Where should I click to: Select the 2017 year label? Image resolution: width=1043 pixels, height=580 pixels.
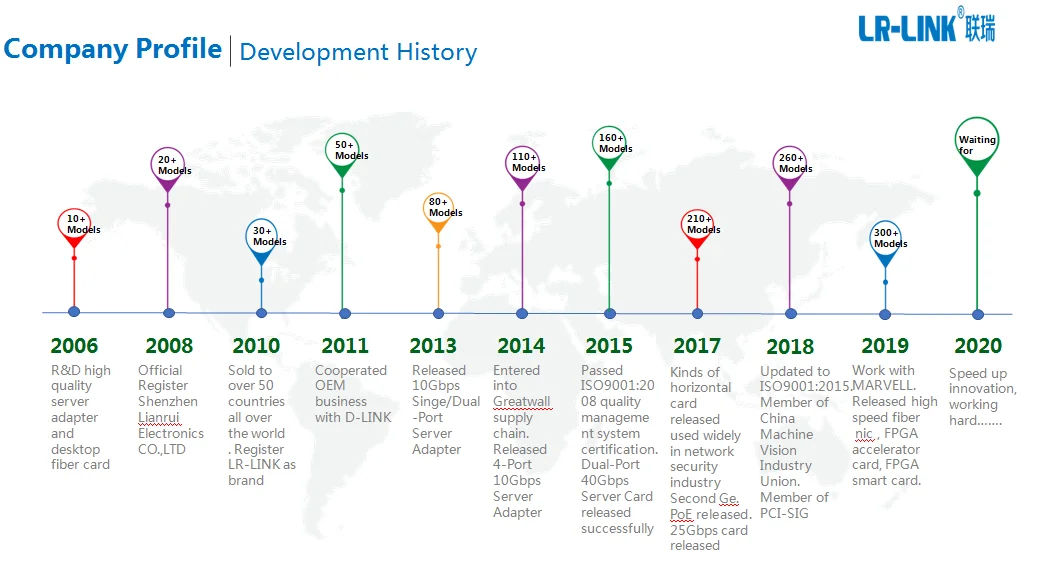[696, 346]
